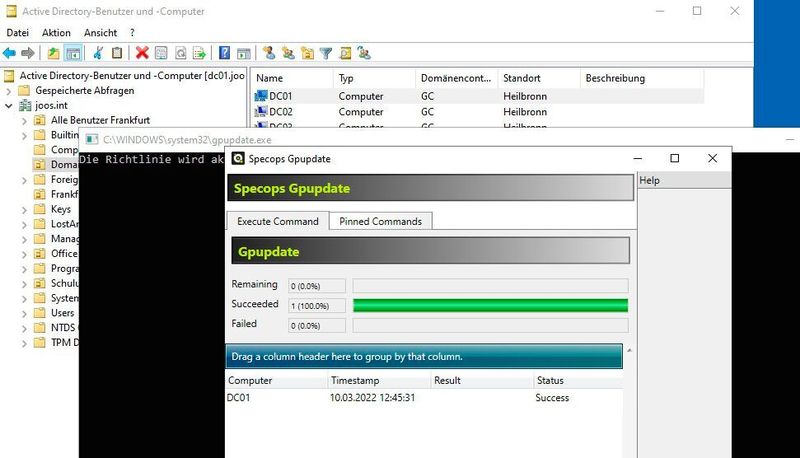Click the joos.int domain icon in the tree
The image size is (800, 458).
pyautogui.click(x=25, y=106)
